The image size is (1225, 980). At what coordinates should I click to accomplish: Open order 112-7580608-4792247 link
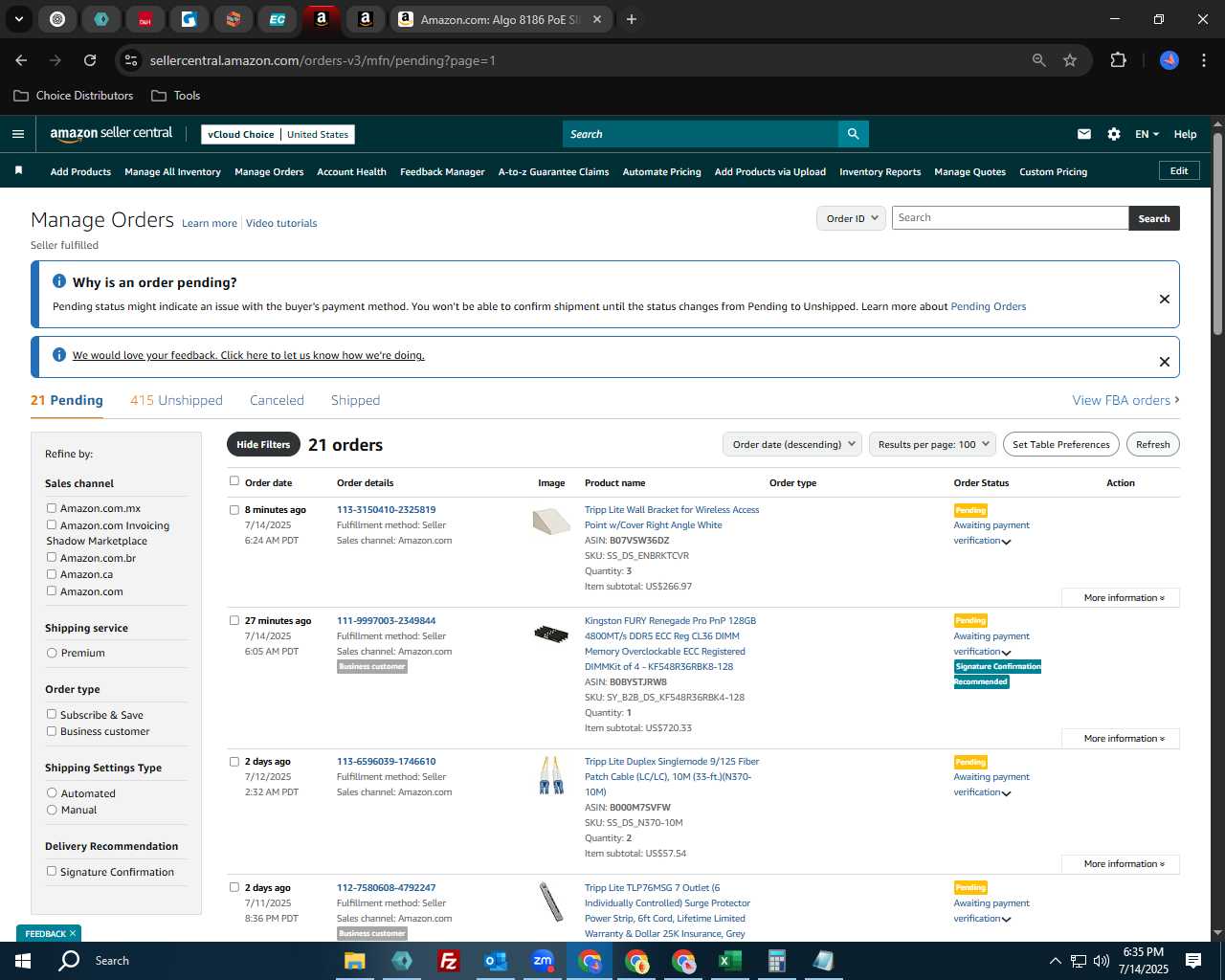[386, 887]
